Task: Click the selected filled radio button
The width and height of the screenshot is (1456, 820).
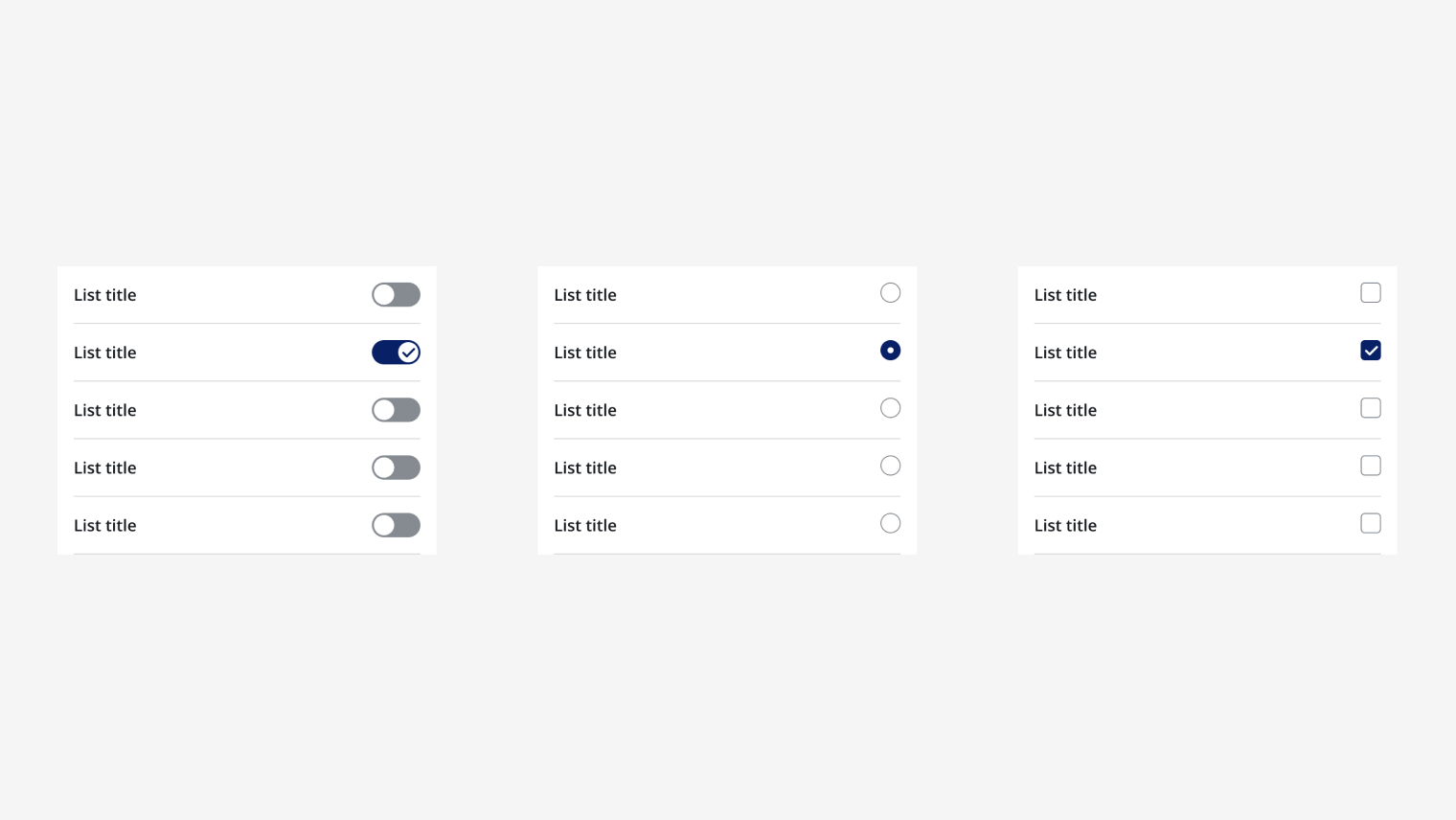Action: coord(890,351)
